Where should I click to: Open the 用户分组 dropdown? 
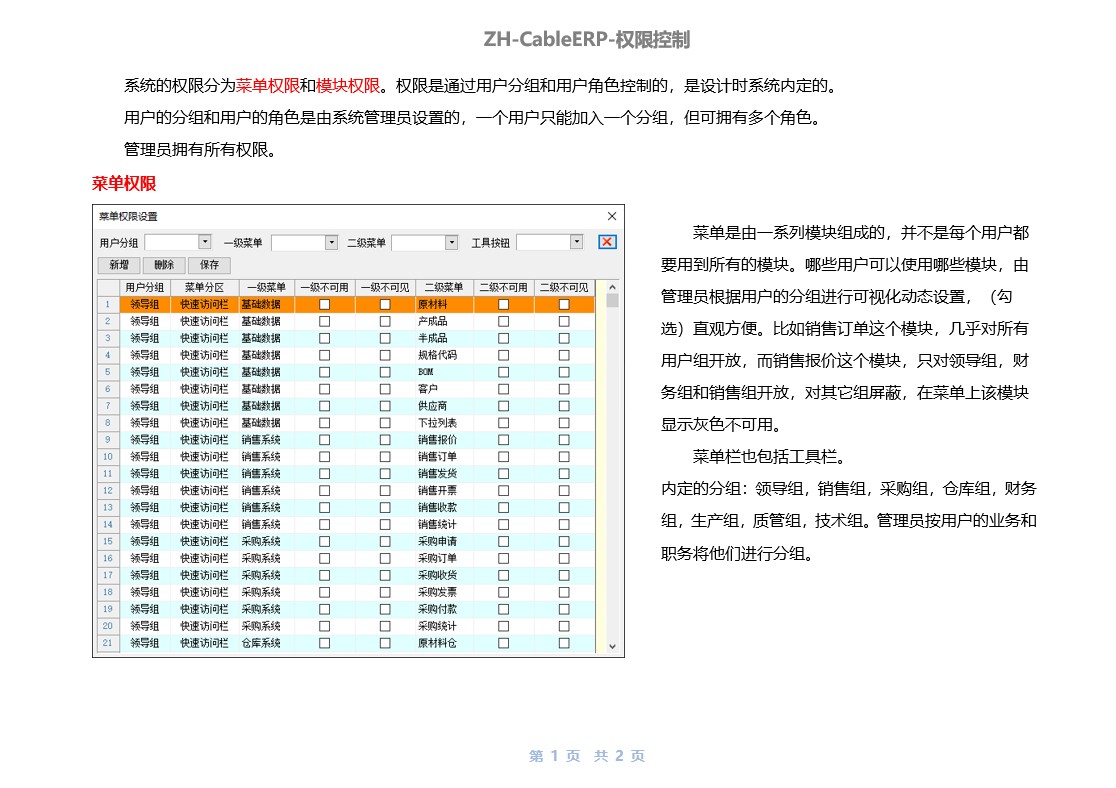pyautogui.click(x=205, y=242)
